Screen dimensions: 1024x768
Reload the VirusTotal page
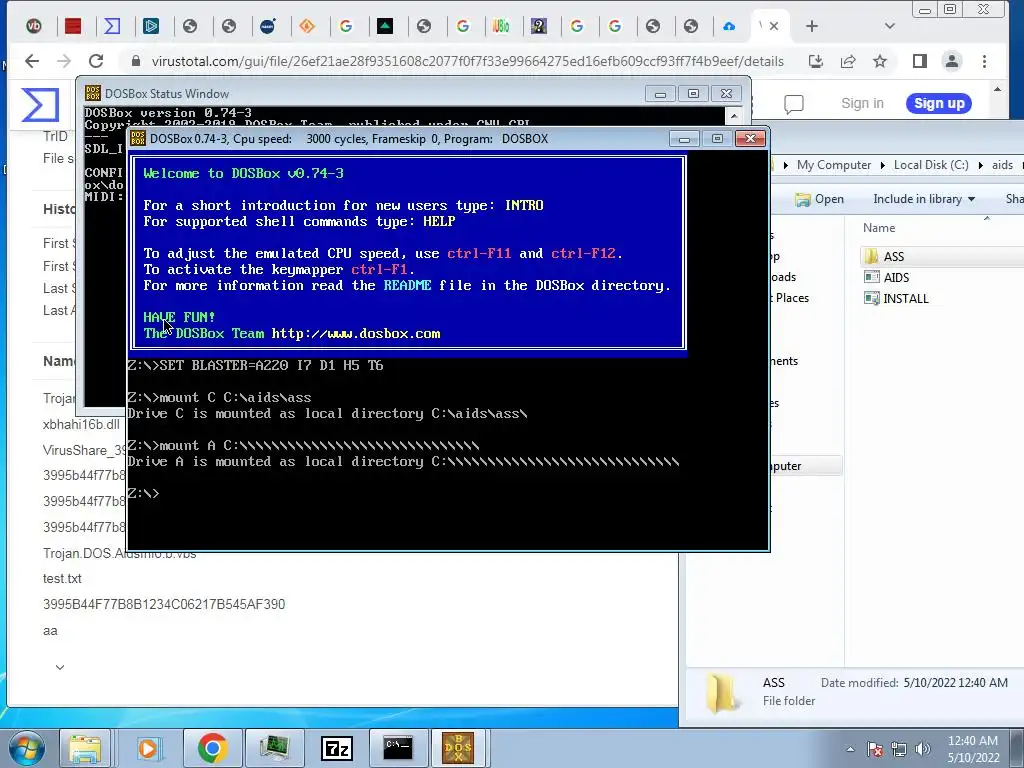[x=96, y=61]
